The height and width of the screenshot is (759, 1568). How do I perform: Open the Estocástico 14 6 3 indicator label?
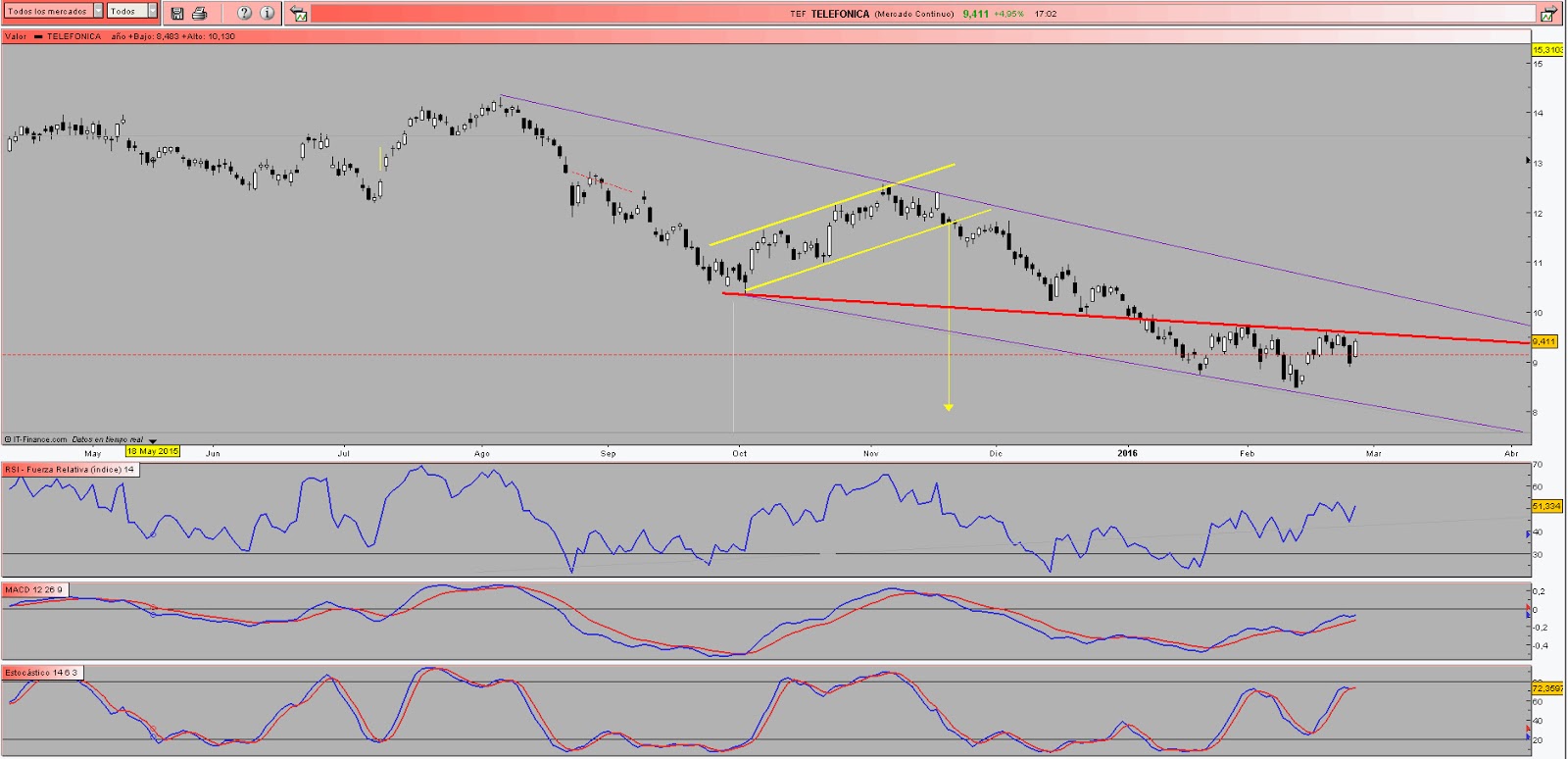click(x=41, y=673)
